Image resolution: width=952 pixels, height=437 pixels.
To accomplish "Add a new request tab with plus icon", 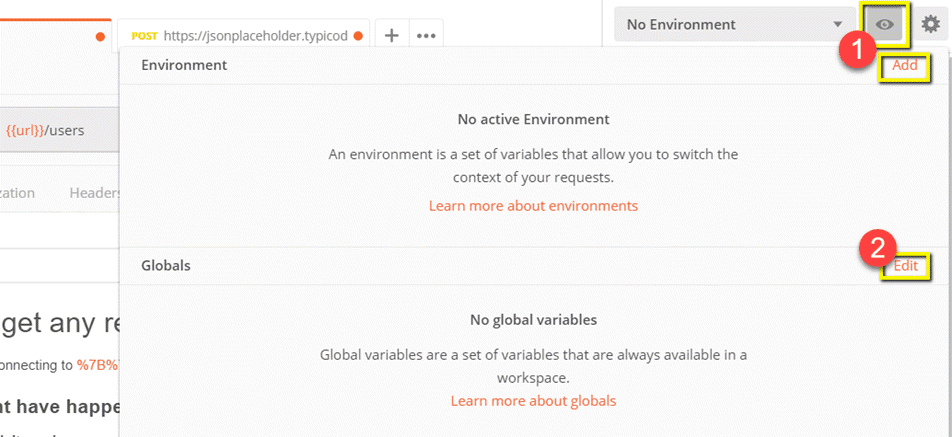I will coord(392,36).
